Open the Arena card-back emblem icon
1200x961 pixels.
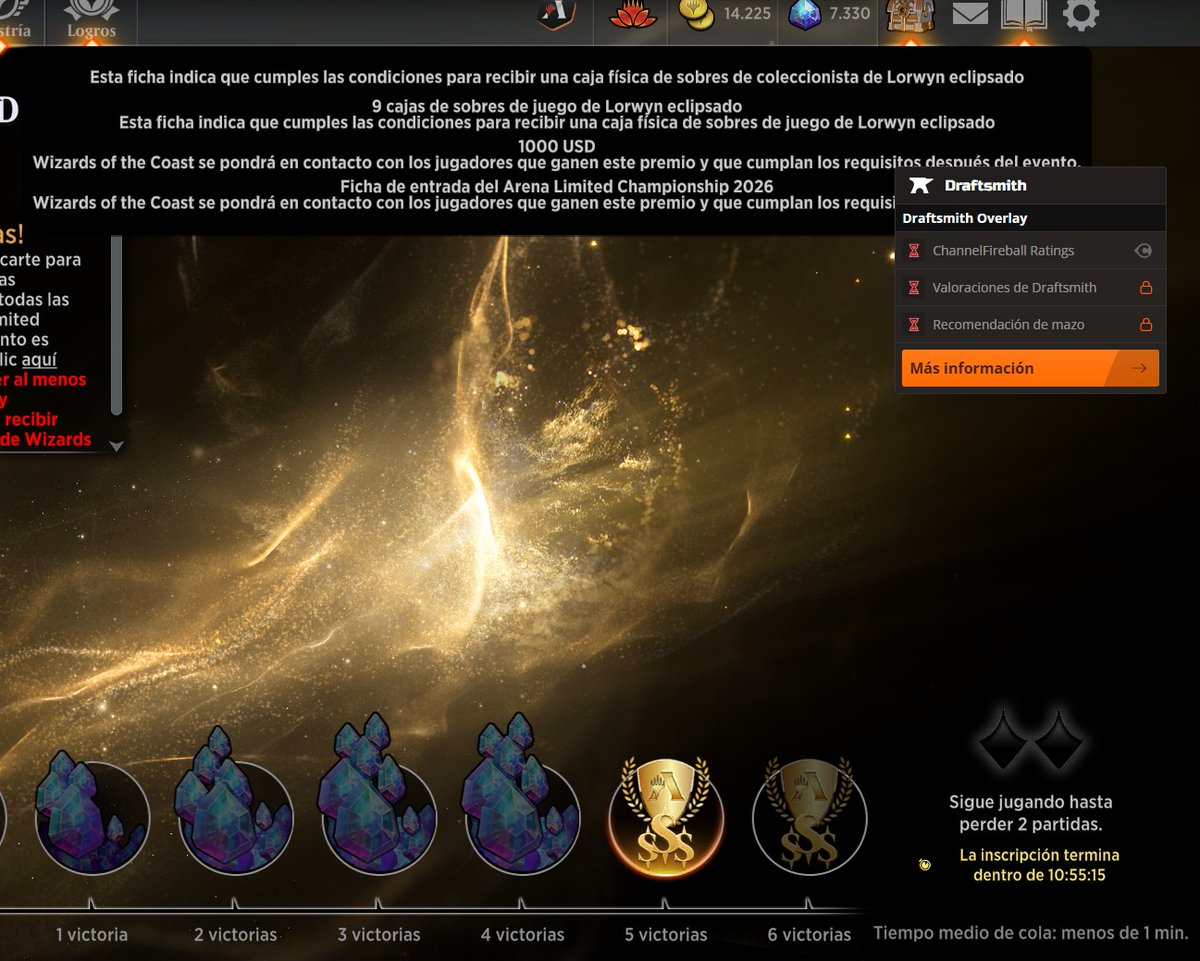point(556,15)
